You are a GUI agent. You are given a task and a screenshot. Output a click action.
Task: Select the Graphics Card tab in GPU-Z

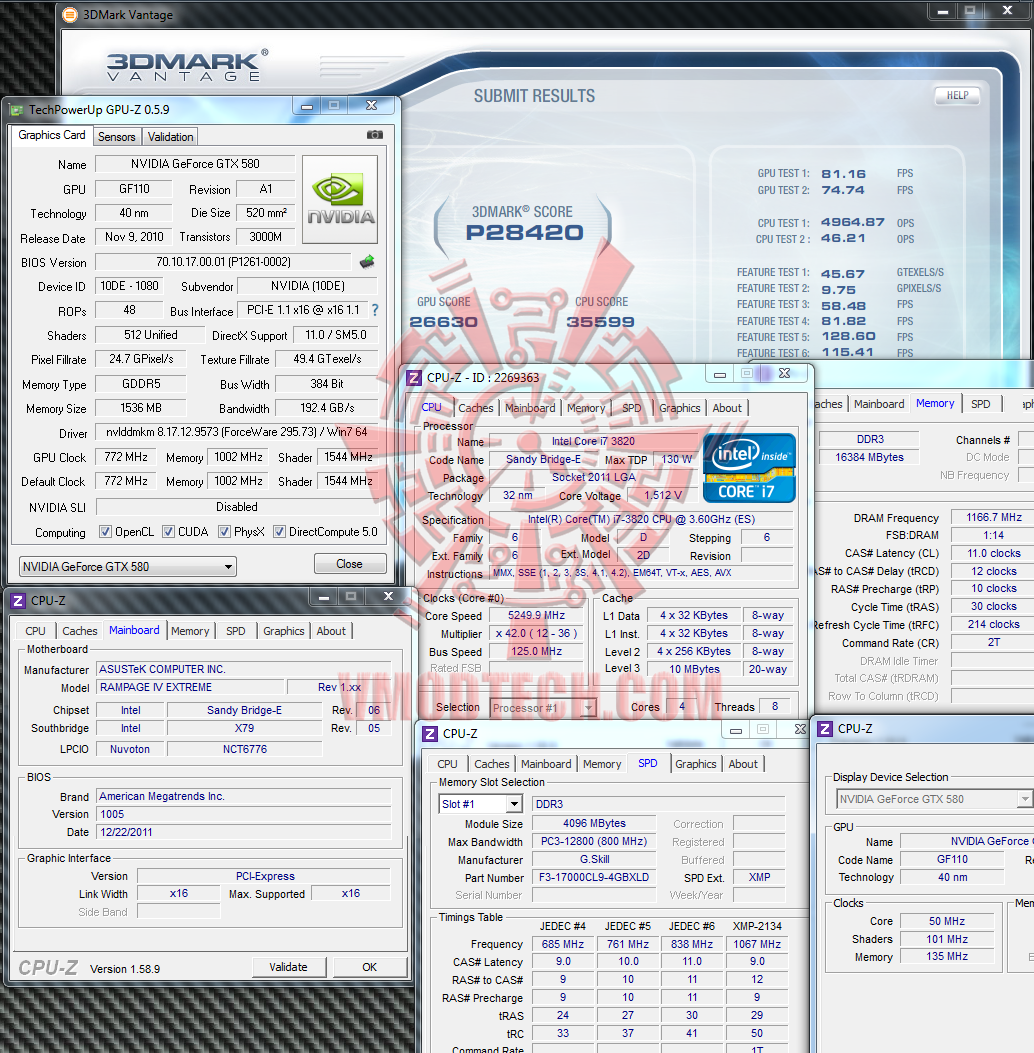(52, 135)
